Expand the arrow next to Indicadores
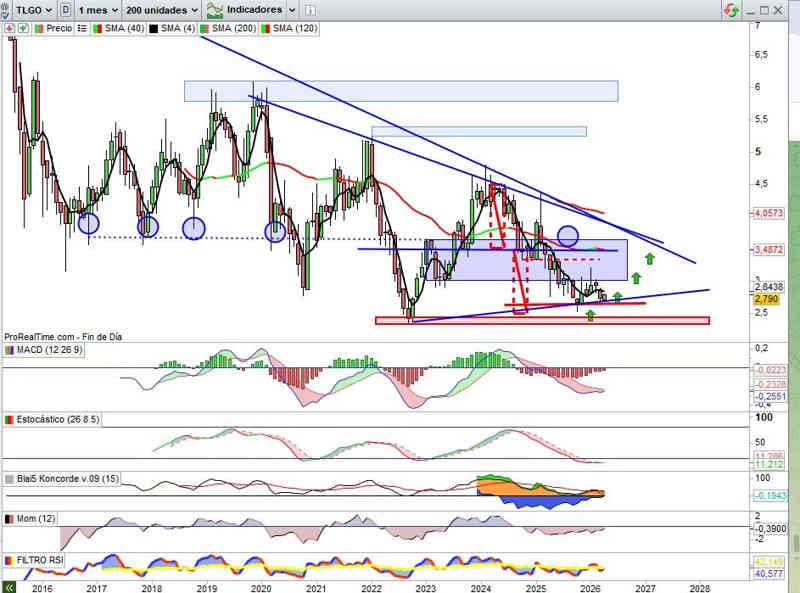Screen dimensions: 800x593 coord(291,9)
